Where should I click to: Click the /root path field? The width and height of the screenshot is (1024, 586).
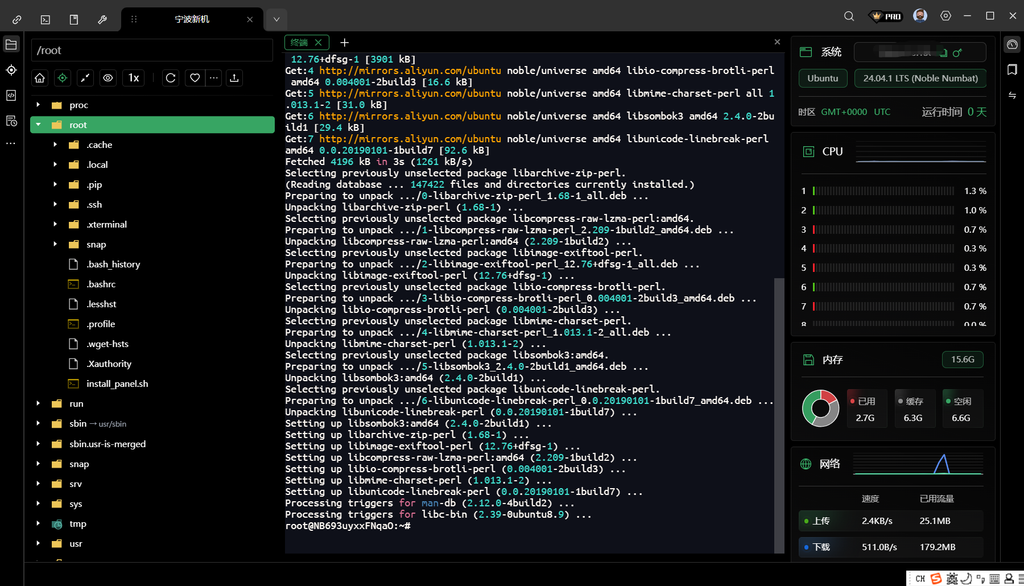152,50
